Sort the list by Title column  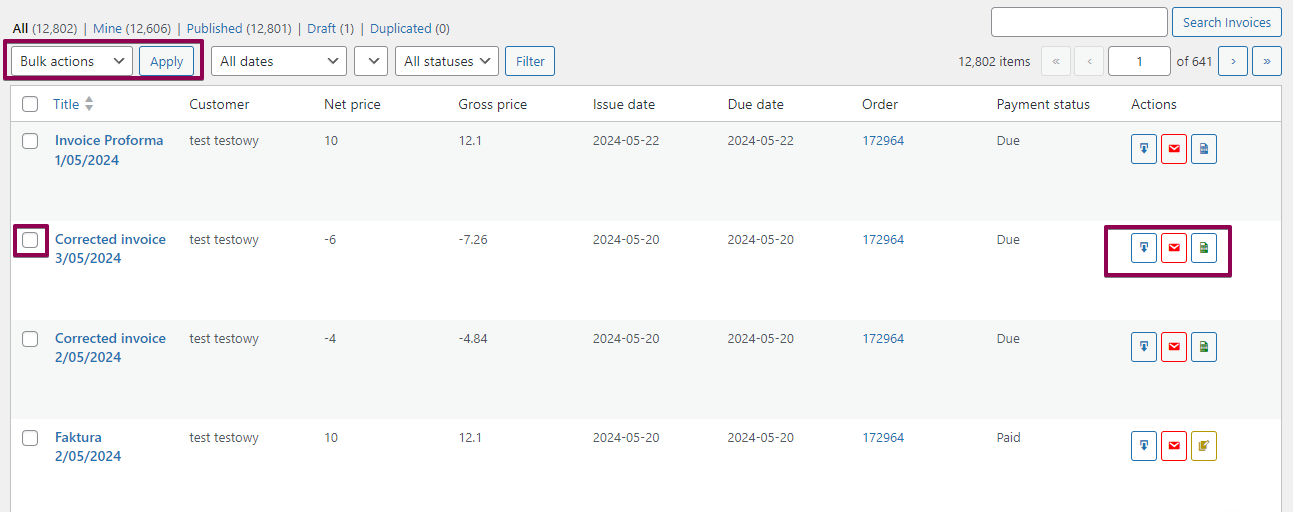click(x=66, y=104)
